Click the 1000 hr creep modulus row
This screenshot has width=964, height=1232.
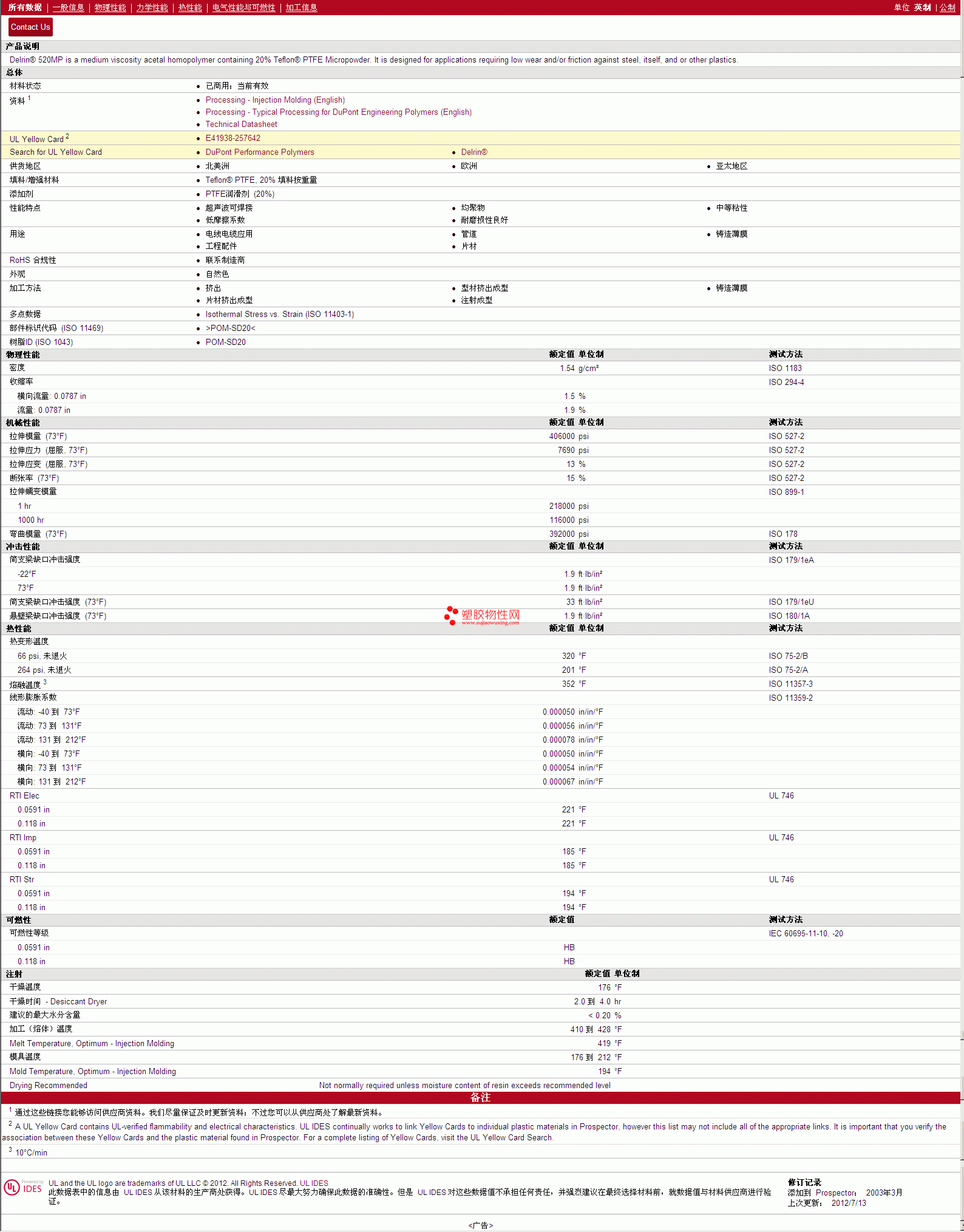pos(480,520)
